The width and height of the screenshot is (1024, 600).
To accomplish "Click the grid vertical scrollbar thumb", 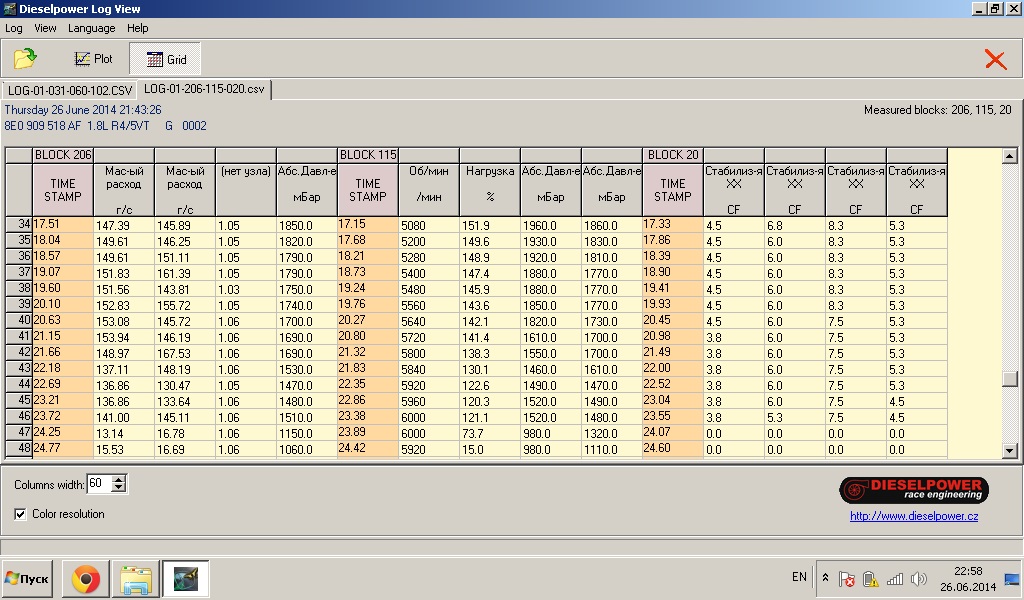I will [x=1010, y=379].
